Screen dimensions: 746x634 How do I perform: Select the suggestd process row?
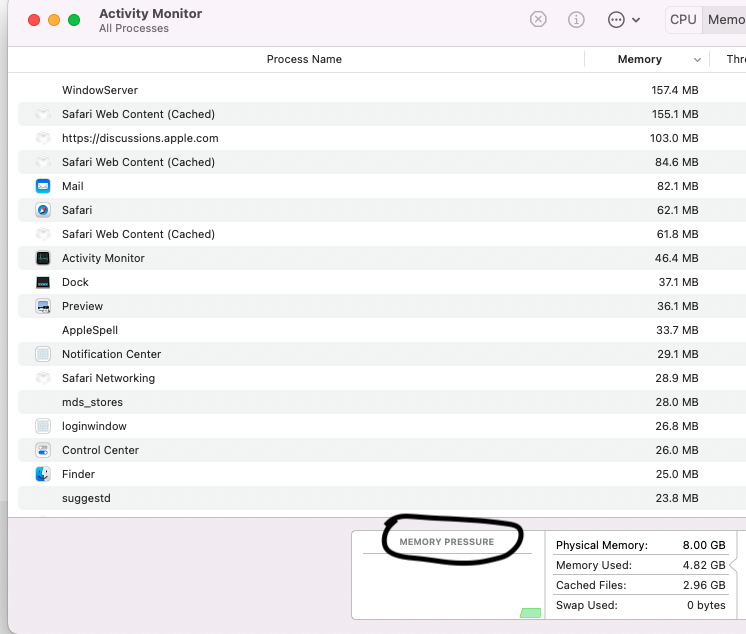(x=382, y=498)
